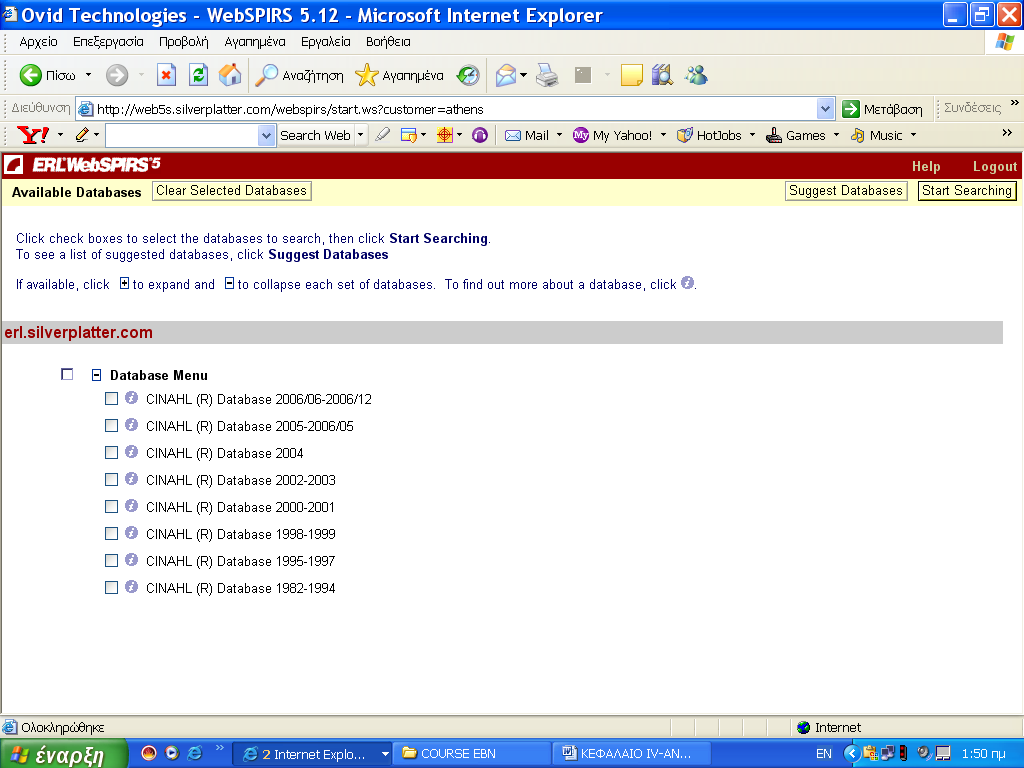
Task: Click the Μετάβαση go button
Action: [882, 109]
